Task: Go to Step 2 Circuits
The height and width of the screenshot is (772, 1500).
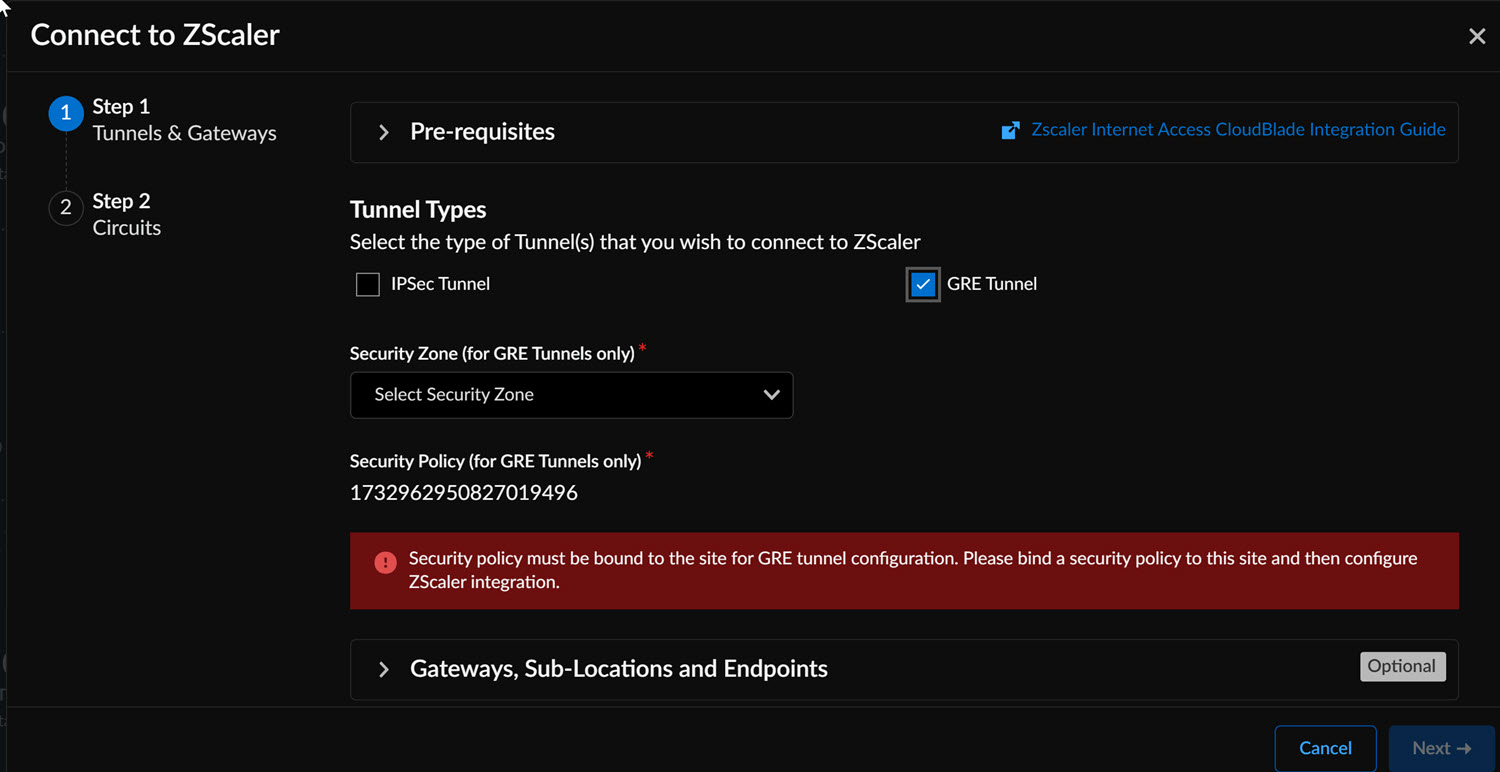Action: click(x=126, y=214)
